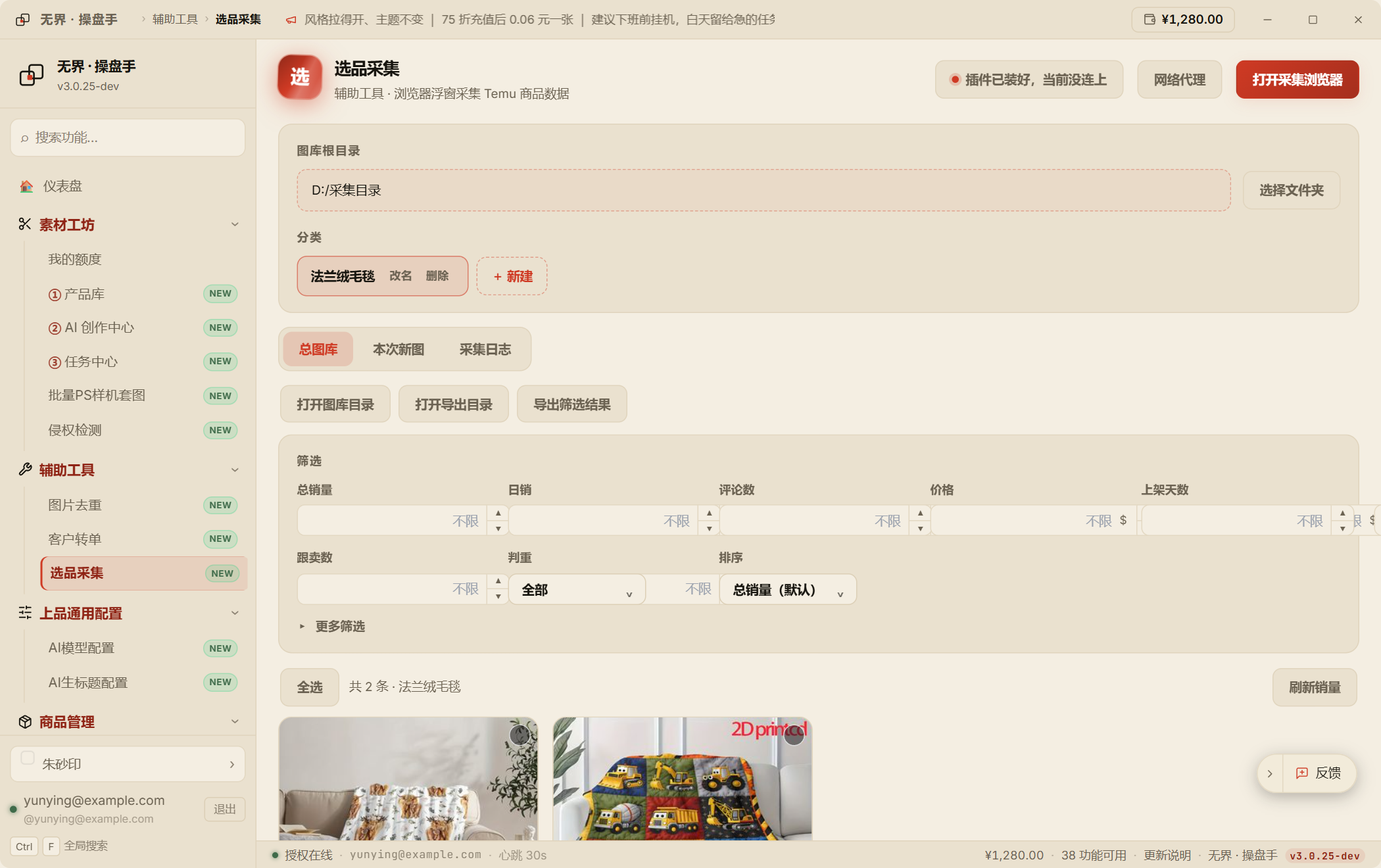This screenshot has width=1381, height=868.
Task: Click the 搜索功能 search box
Action: click(x=128, y=137)
